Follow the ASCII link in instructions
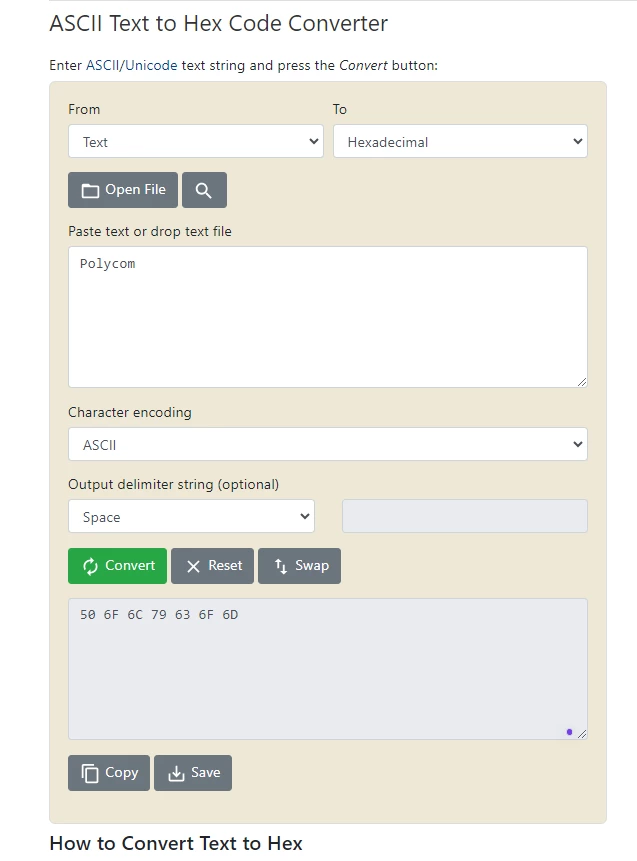637x861 pixels. click(102, 65)
